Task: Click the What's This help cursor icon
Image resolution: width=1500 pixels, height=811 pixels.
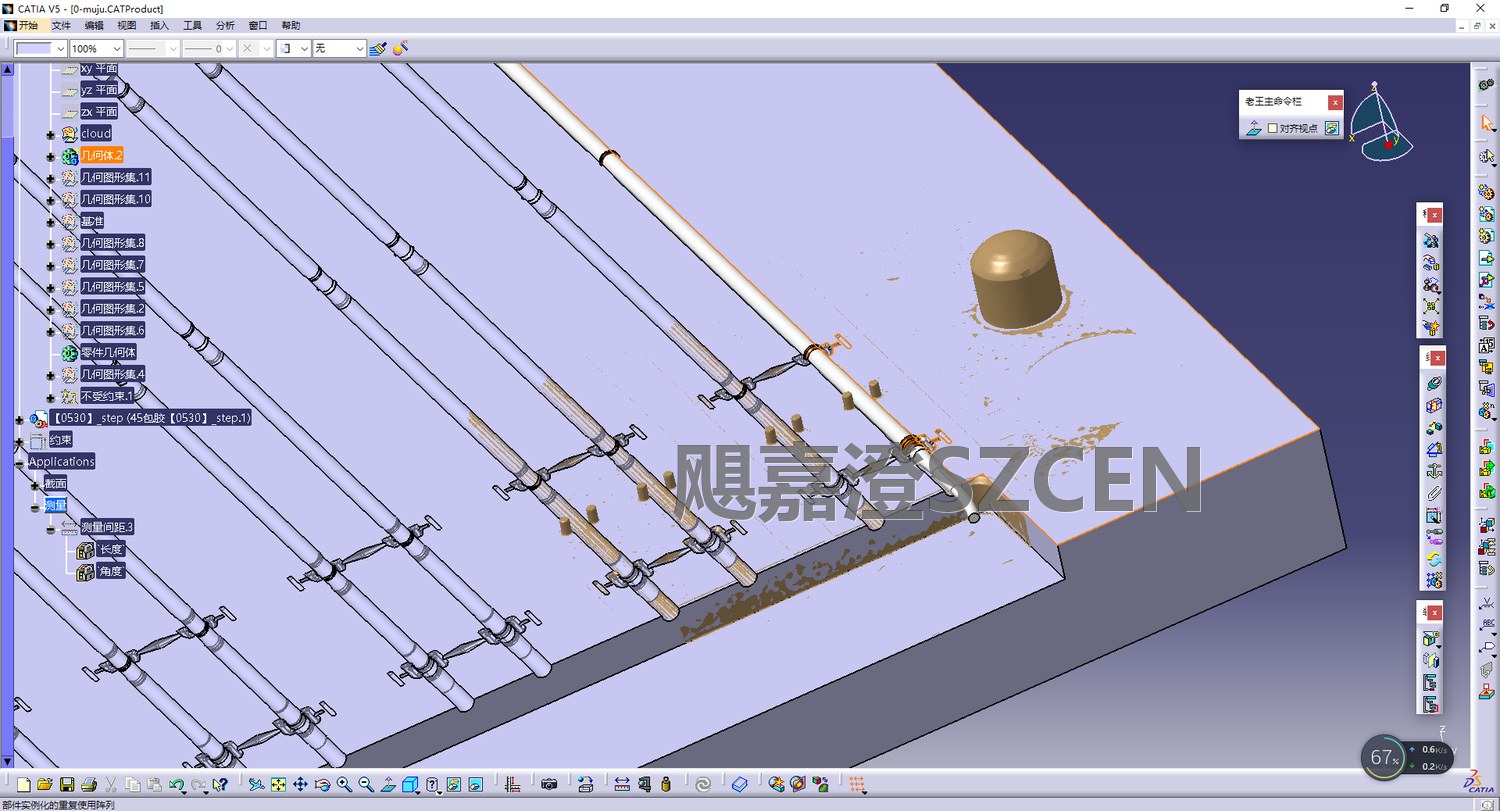Action: point(221,785)
